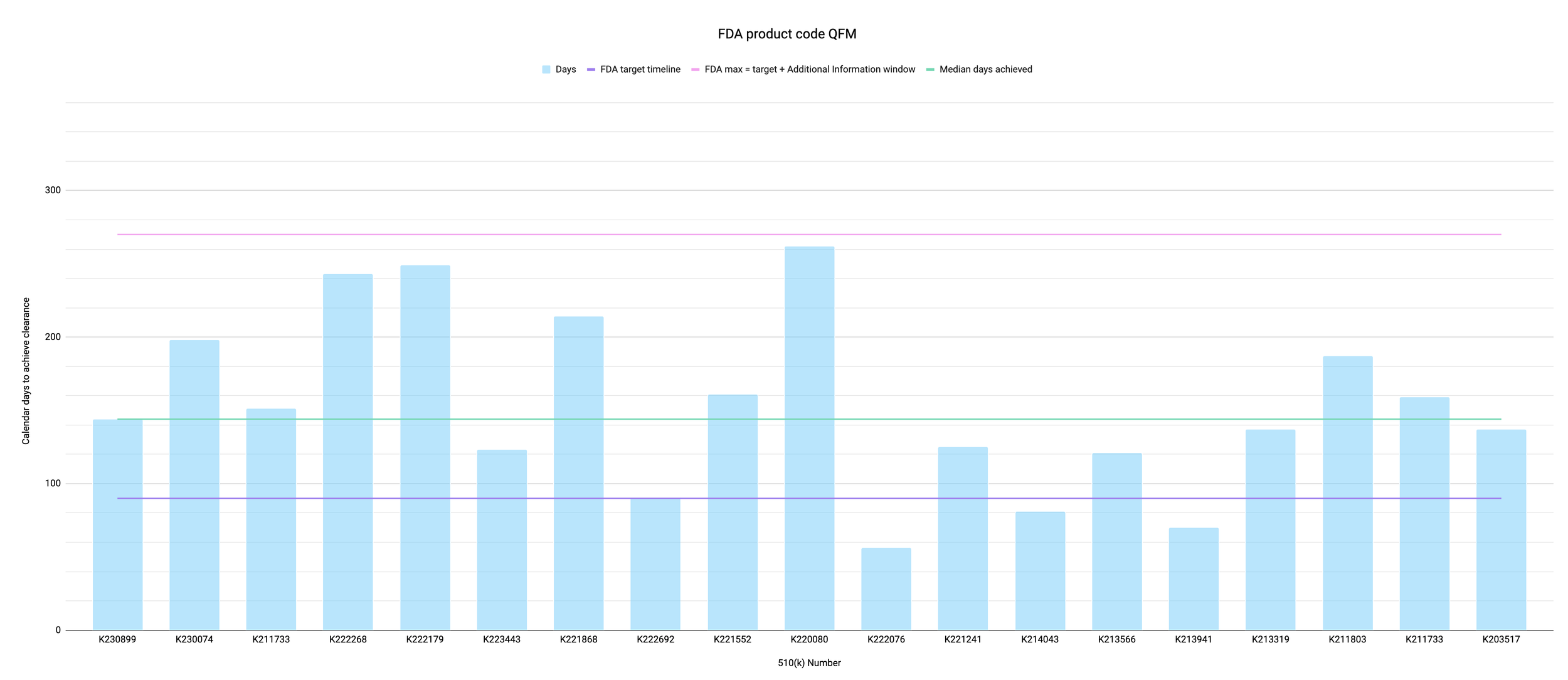Select the bar above K230899
This screenshot has height=680, width=1568.
pos(117,525)
